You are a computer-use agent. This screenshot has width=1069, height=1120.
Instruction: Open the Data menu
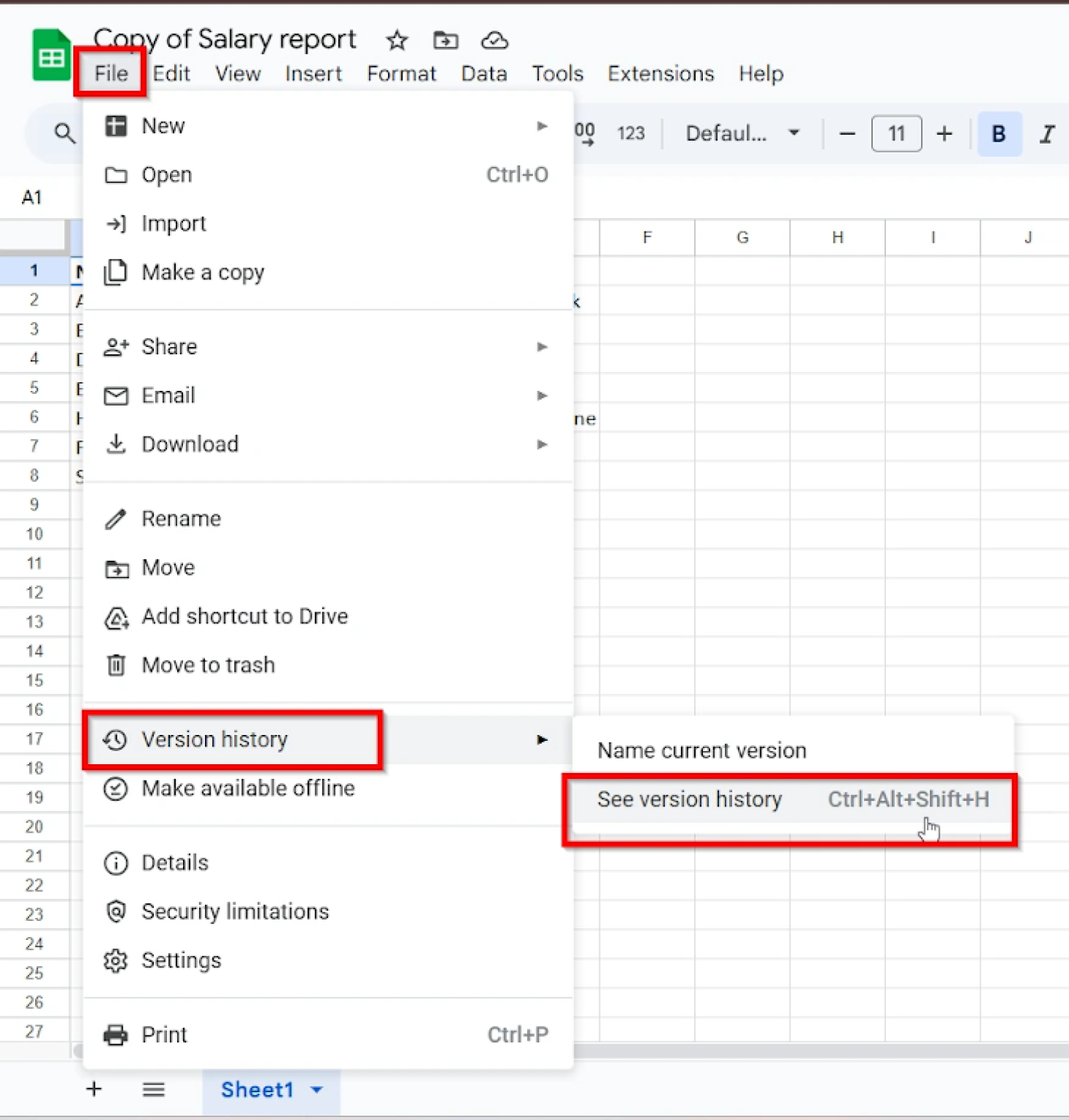click(x=483, y=73)
